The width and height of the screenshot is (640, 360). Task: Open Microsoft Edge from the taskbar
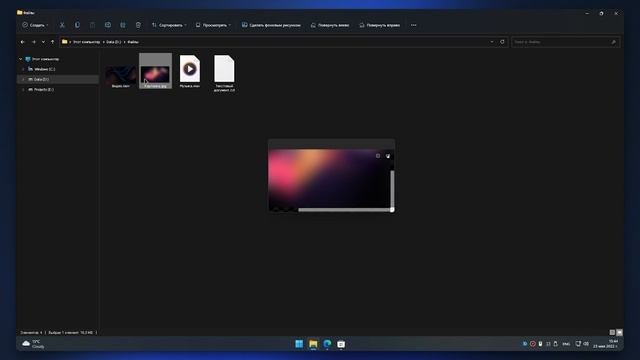327,344
